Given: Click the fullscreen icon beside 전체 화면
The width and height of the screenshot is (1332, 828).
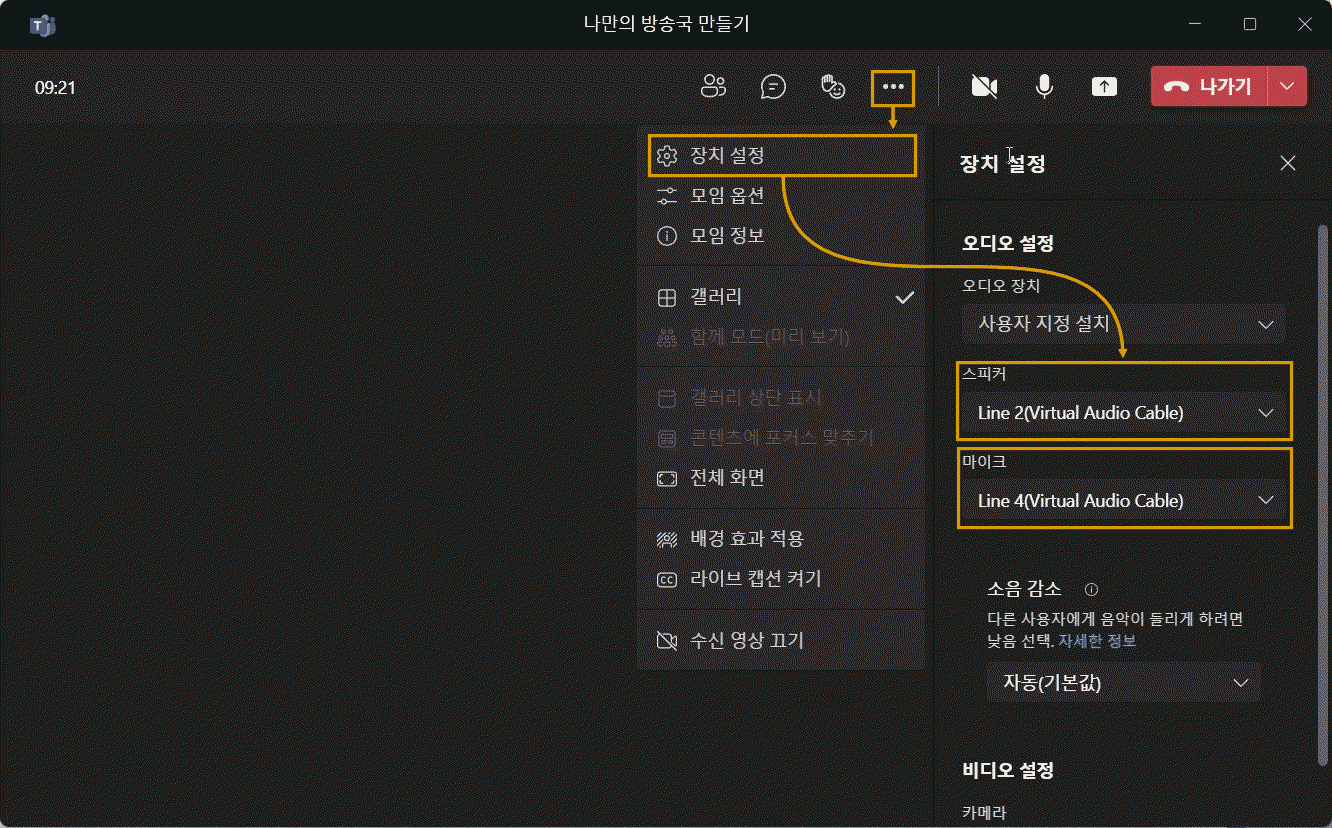Looking at the screenshot, I should coord(667,478).
